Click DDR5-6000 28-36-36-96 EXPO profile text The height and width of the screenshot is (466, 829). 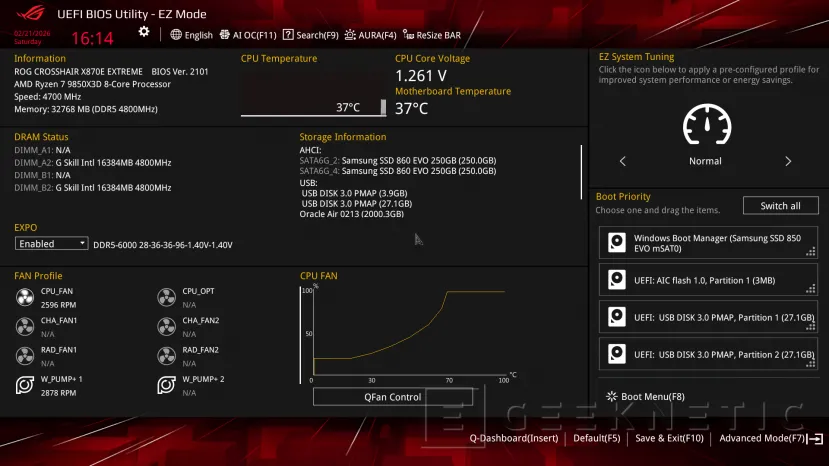tap(163, 245)
